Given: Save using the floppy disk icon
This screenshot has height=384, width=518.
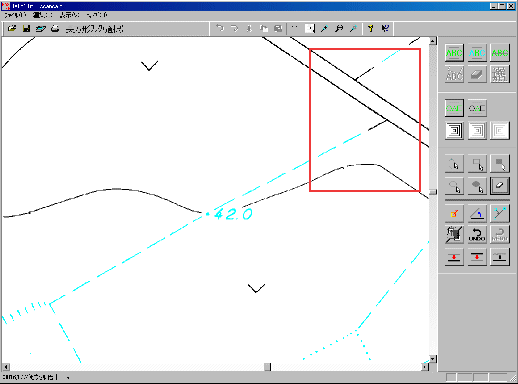Looking at the screenshot, I should [26, 29].
